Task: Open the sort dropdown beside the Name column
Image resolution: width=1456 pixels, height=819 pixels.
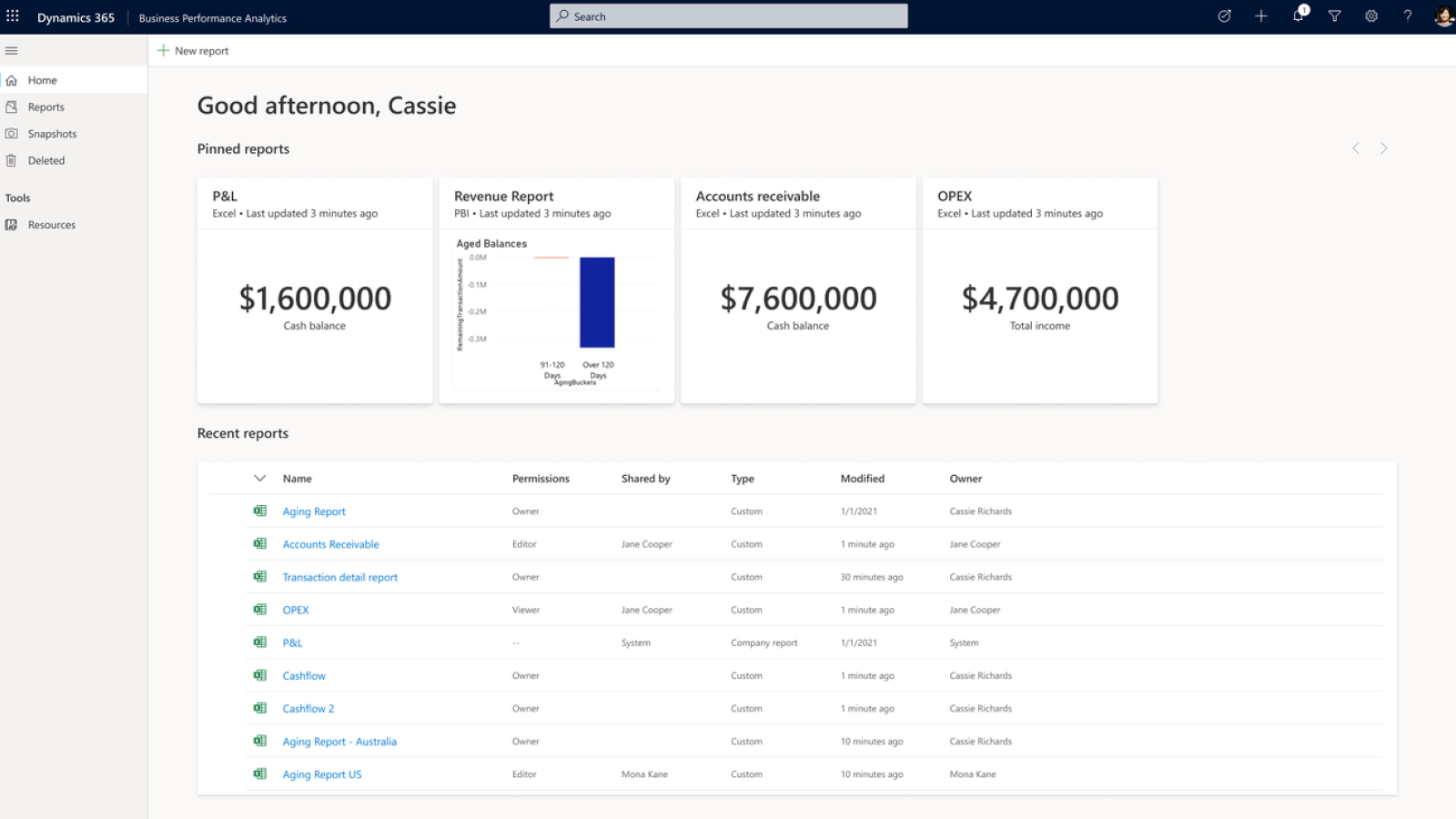Action: (259, 478)
